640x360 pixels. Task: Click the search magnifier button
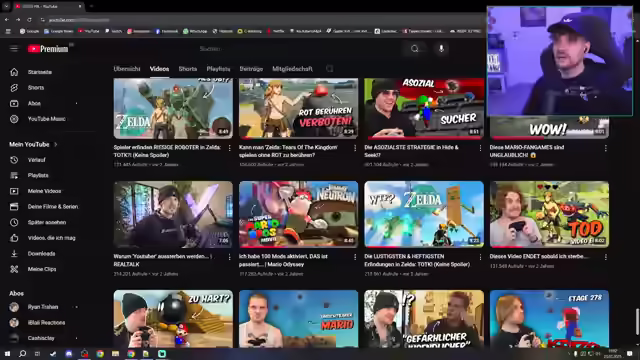coord(415,49)
